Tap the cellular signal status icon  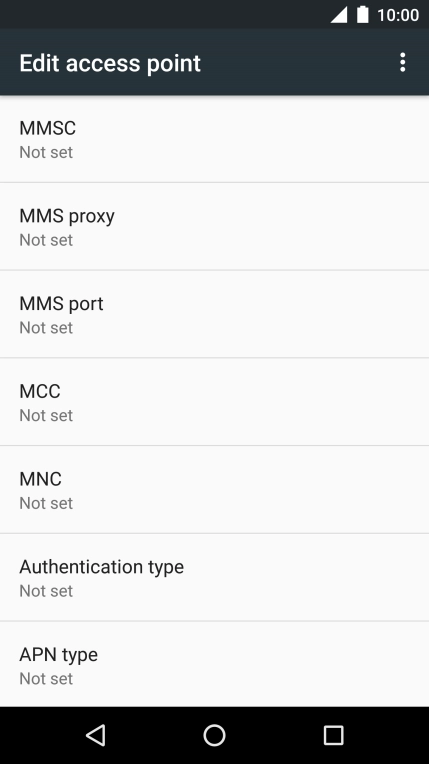339,15
